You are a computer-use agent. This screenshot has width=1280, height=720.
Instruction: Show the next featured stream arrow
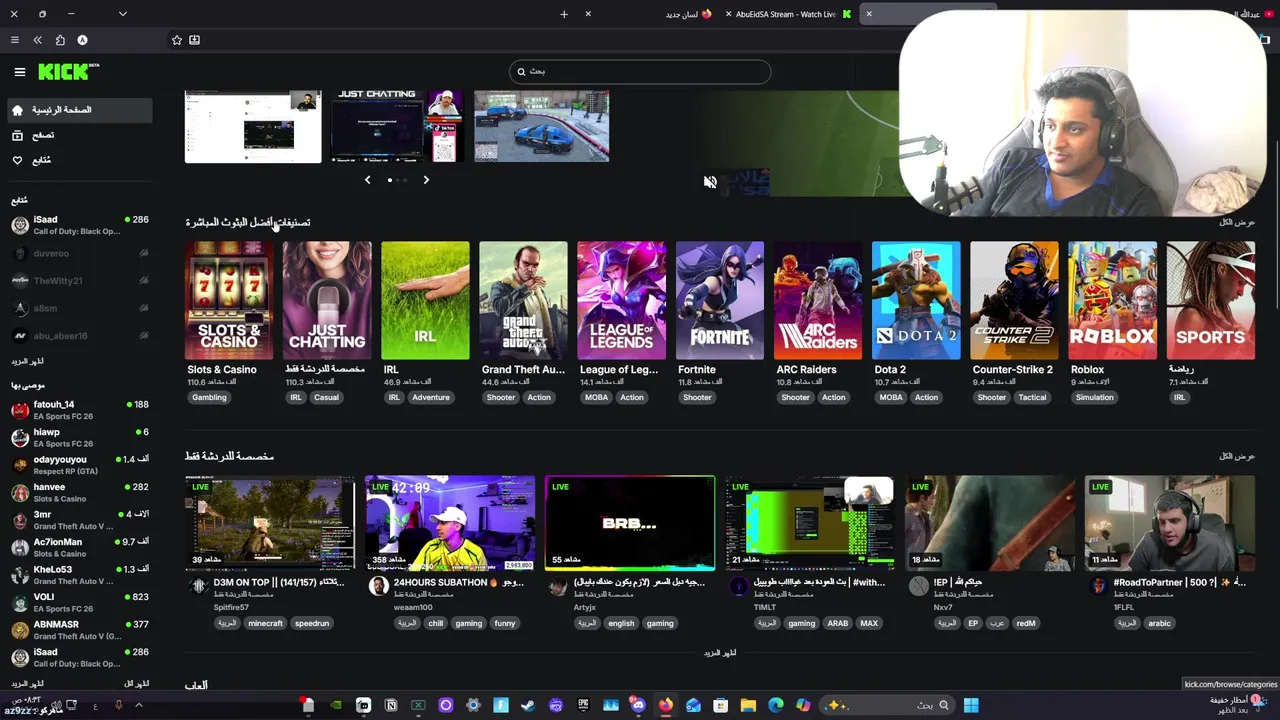(x=426, y=180)
